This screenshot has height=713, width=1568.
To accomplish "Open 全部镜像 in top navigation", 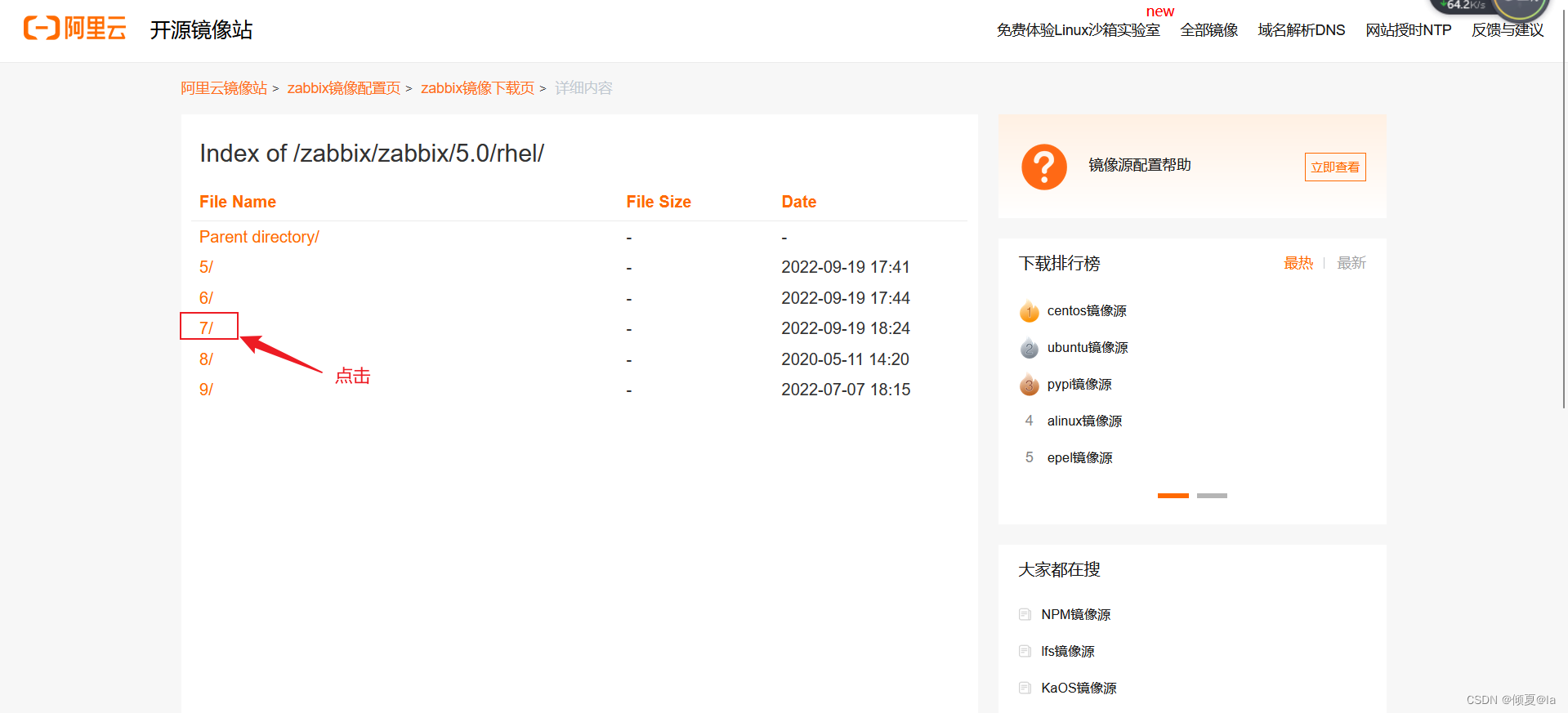I will 1209,30.
